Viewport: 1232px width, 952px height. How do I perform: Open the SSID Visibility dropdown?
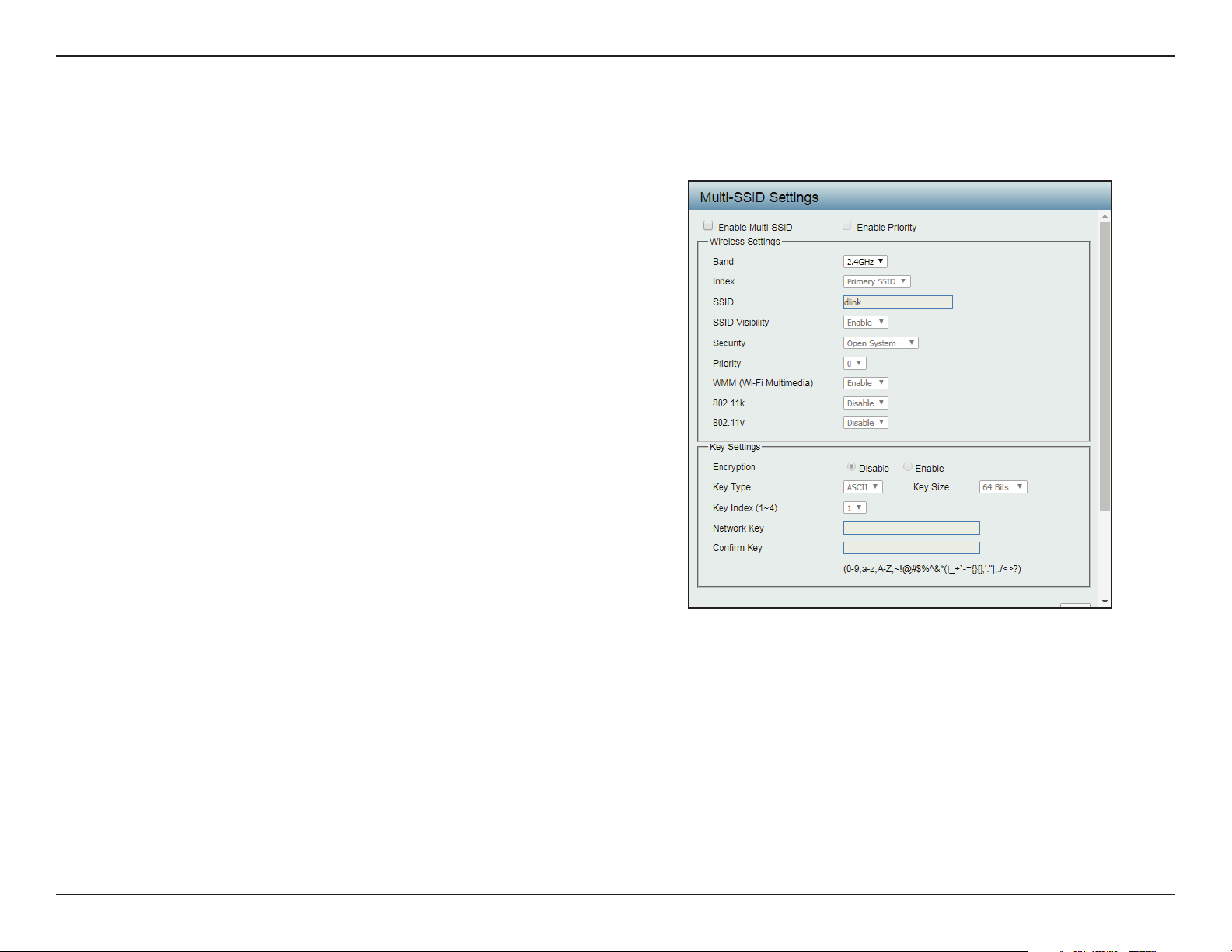pyautogui.click(x=866, y=323)
